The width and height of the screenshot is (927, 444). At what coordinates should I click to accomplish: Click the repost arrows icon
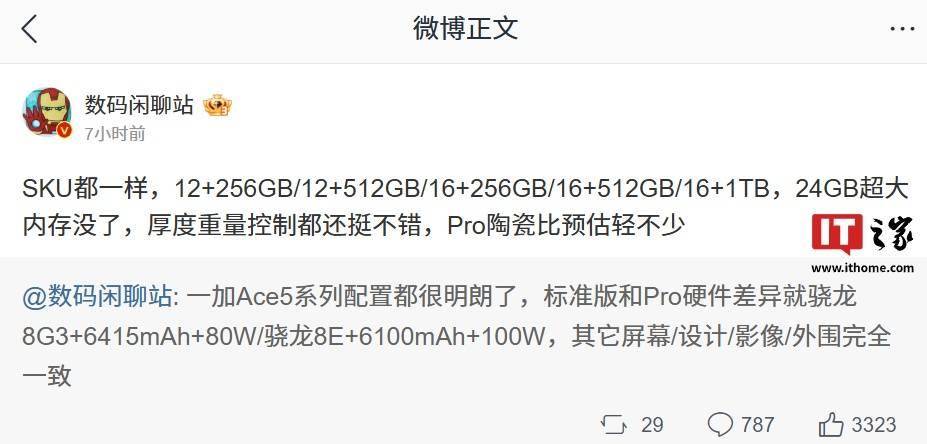[x=613, y=424]
